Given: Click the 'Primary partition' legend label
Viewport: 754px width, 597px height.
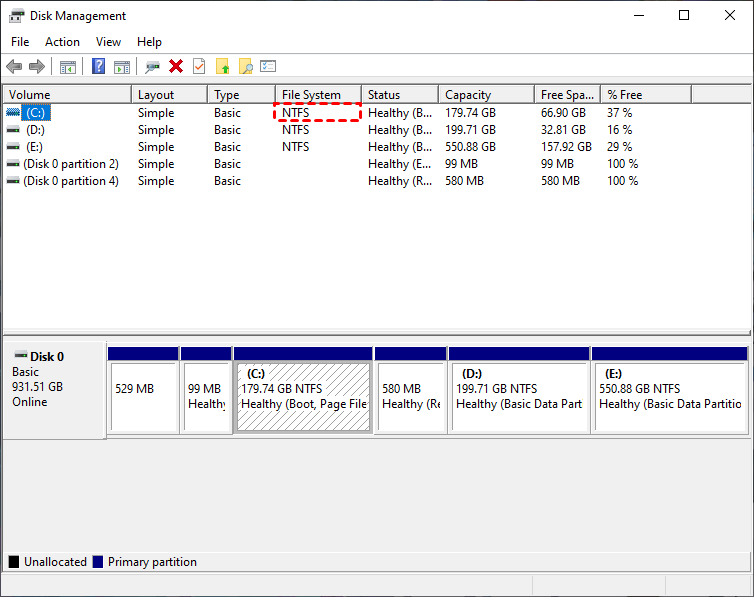Looking at the screenshot, I should (x=152, y=562).
